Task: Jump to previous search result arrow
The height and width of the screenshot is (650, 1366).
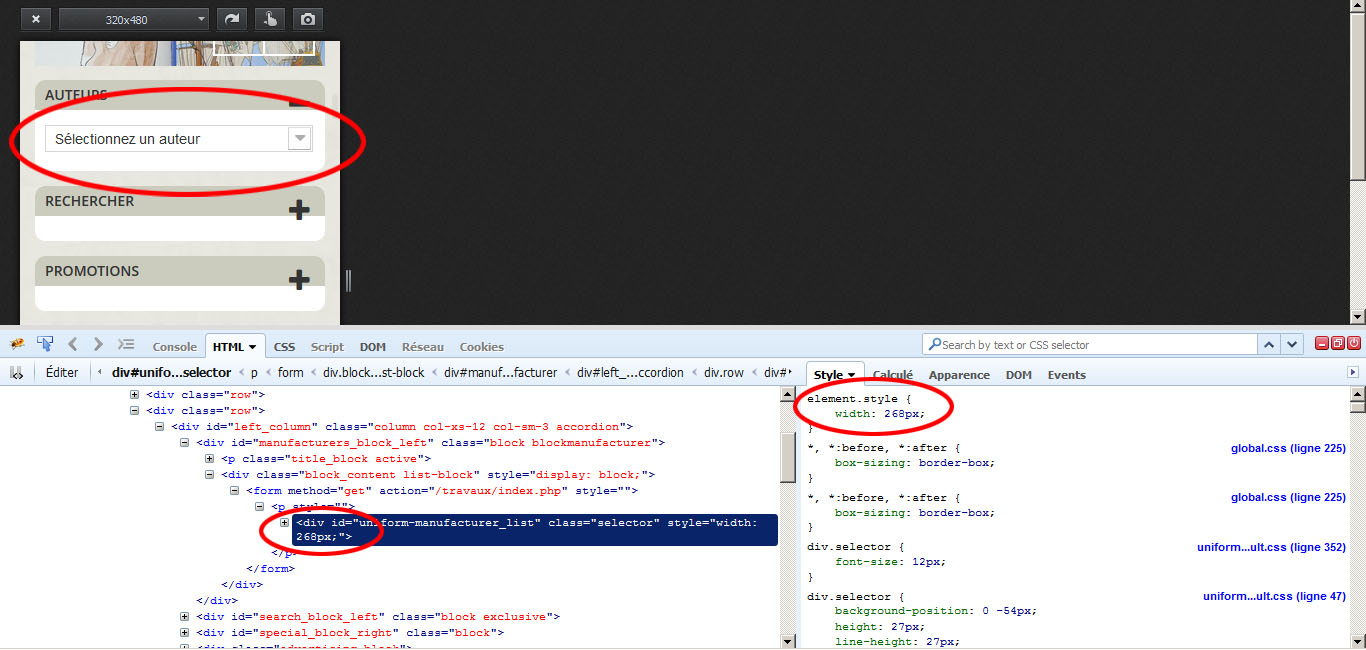Action: click(1269, 345)
